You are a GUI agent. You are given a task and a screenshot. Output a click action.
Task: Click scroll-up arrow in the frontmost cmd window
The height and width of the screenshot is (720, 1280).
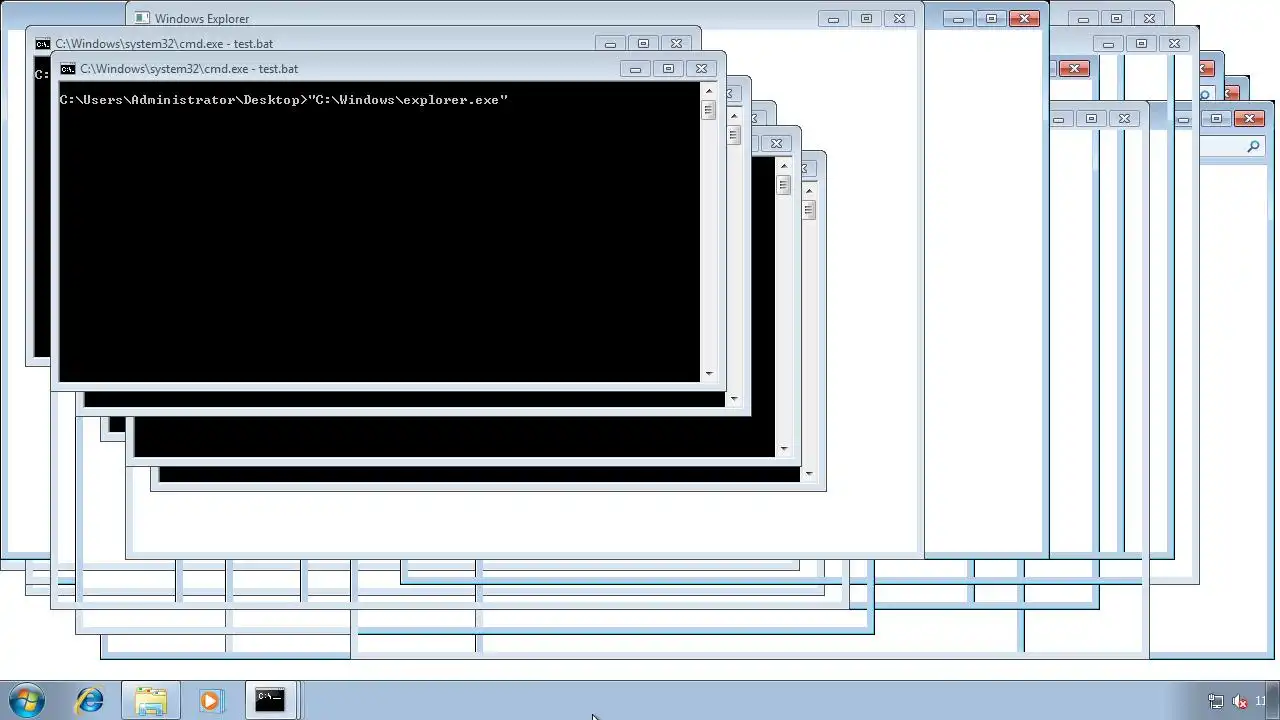[709, 91]
